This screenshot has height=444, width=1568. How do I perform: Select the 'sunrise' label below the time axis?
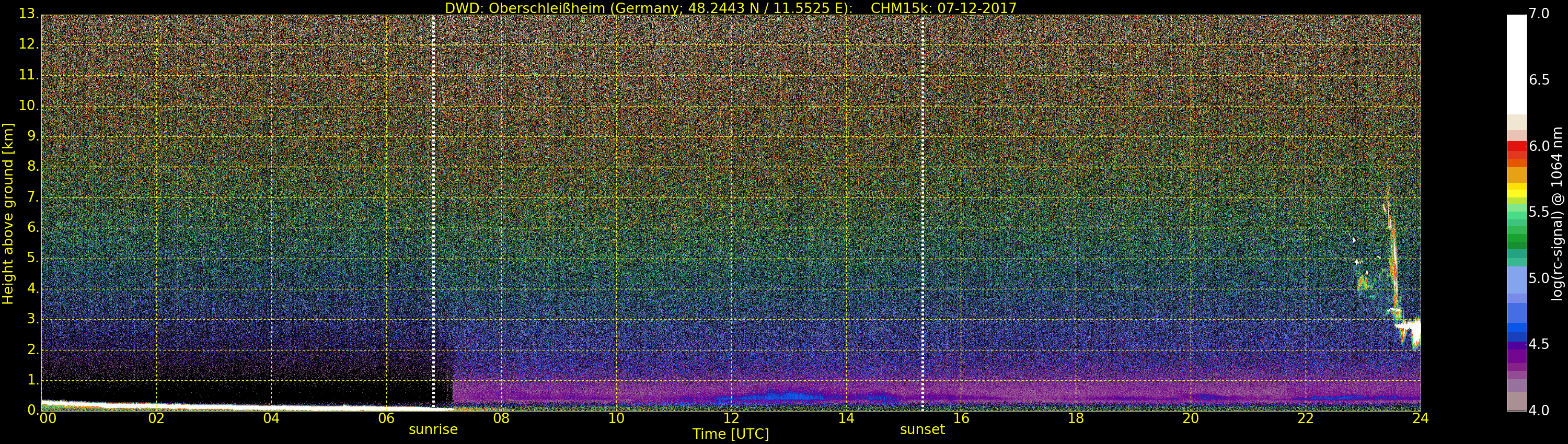pyautogui.click(x=433, y=429)
